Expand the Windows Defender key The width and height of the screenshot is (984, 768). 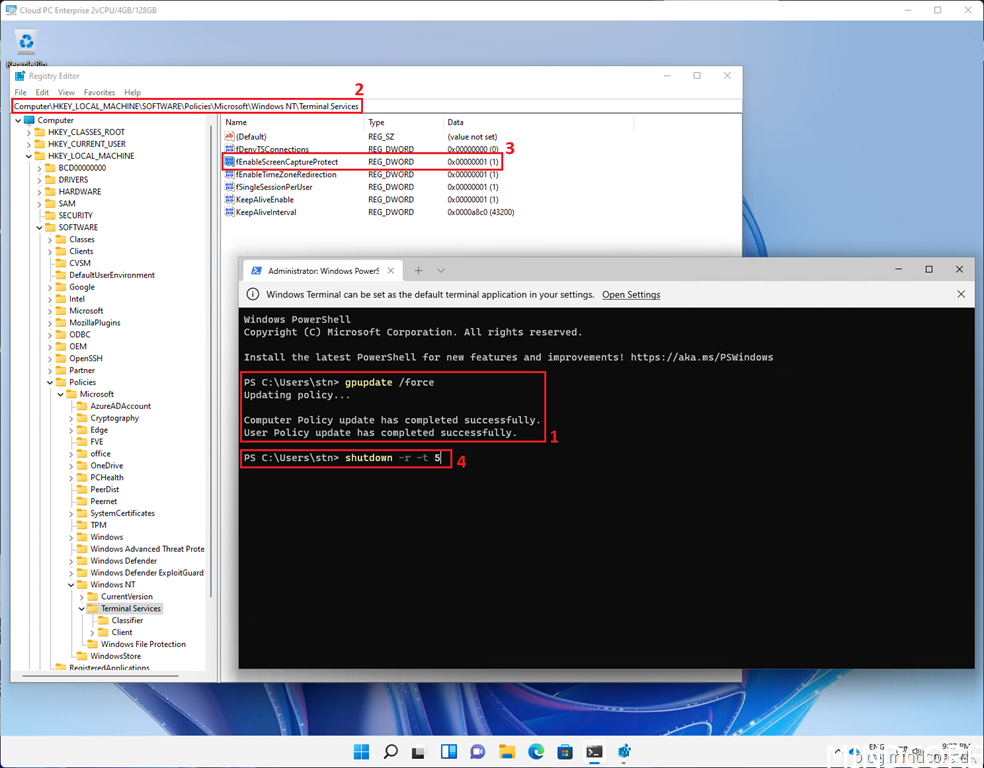72,561
